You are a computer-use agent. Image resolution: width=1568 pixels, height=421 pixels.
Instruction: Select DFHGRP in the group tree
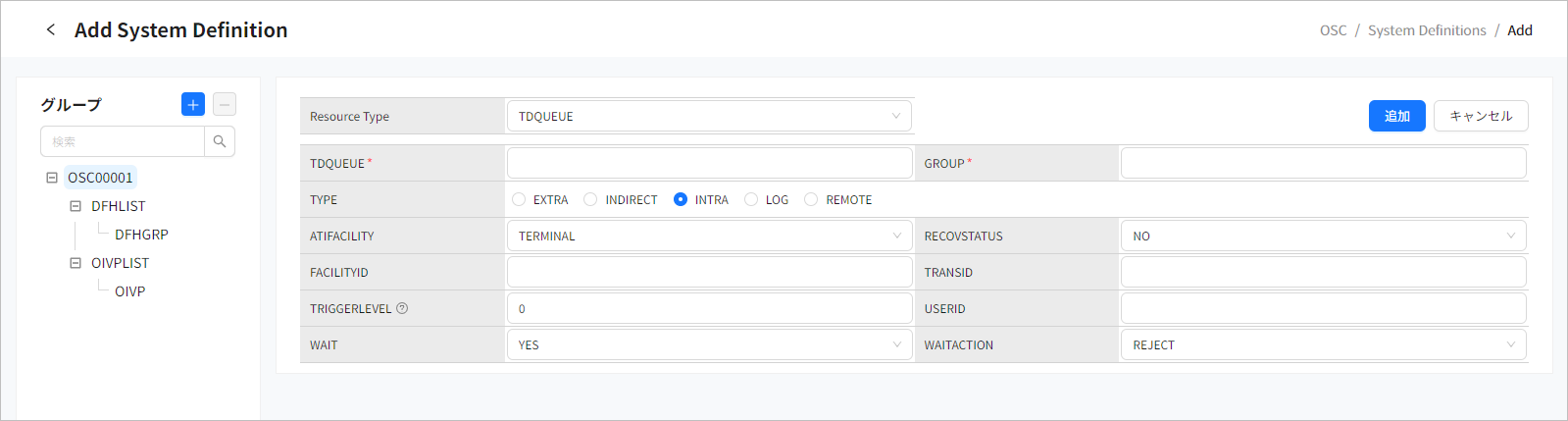141,235
